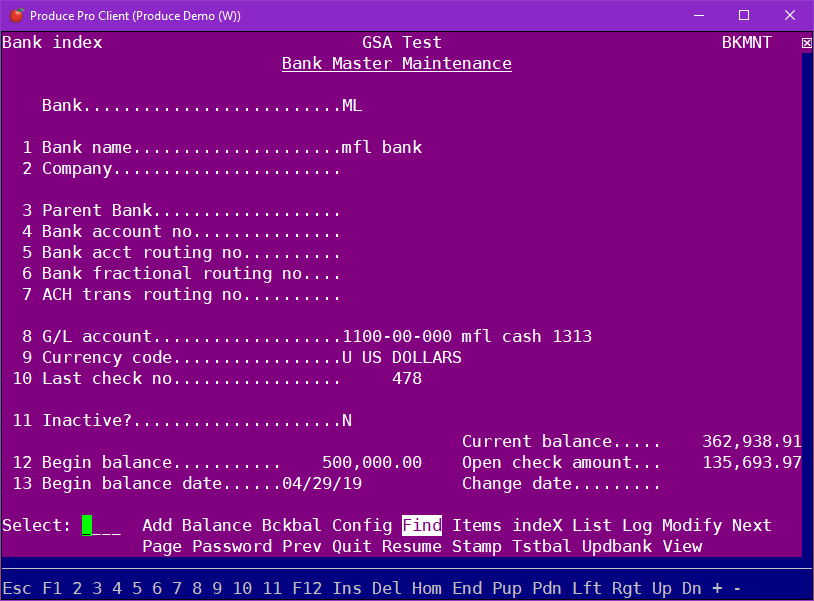
Task: Click the begin balance date 04/29/19
Action: (322, 484)
